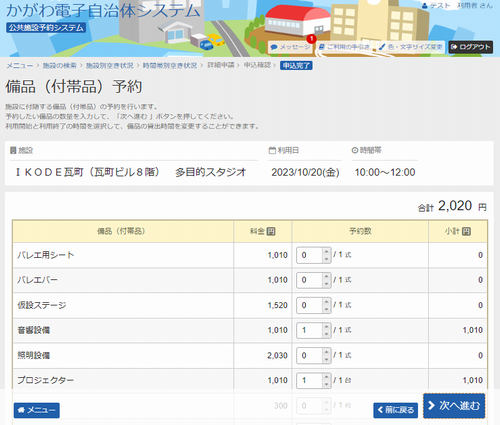500x425 pixels.
Task: Open ご利用の手引き guide link
Action: tap(344, 47)
